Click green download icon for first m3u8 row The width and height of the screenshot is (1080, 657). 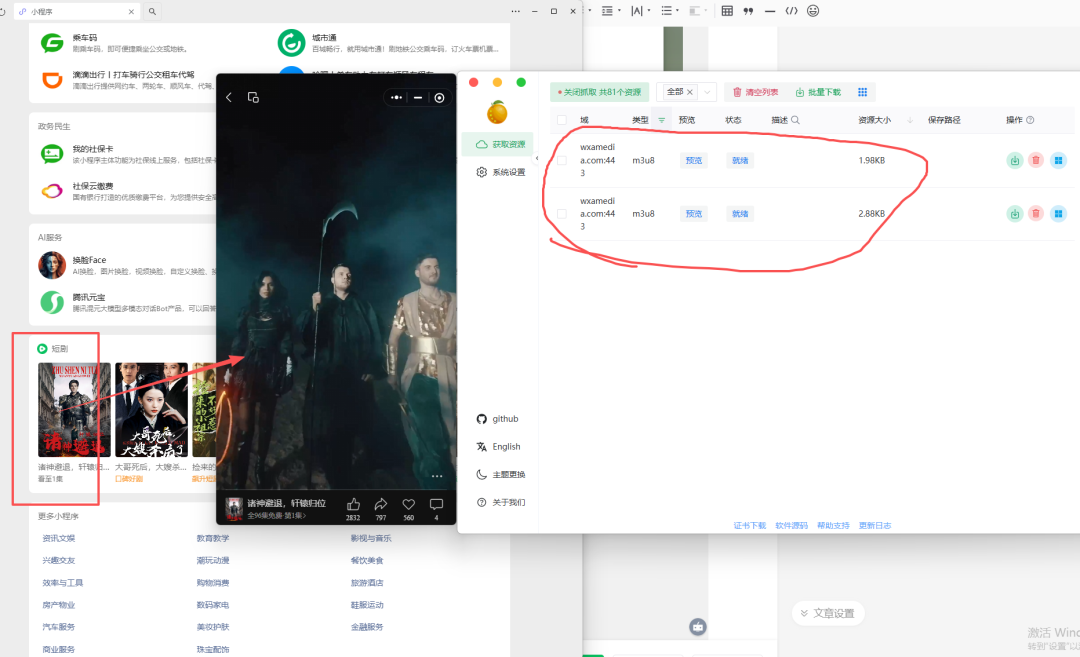pyautogui.click(x=1015, y=160)
